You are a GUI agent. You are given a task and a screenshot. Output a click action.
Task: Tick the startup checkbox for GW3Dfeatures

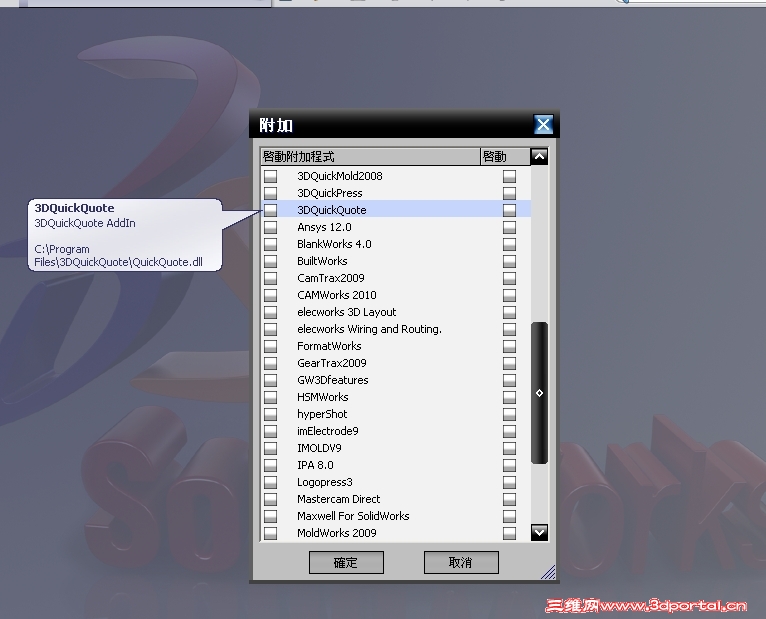[509, 380]
